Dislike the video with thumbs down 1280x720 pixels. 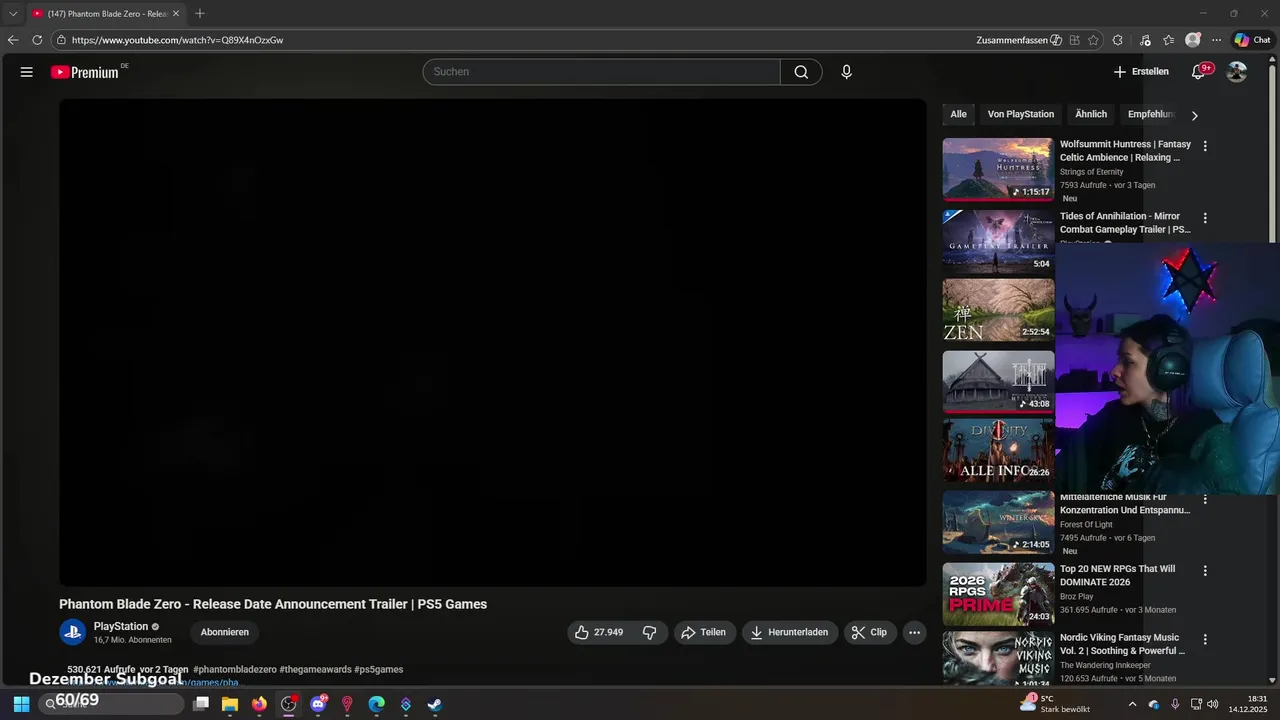click(x=650, y=632)
